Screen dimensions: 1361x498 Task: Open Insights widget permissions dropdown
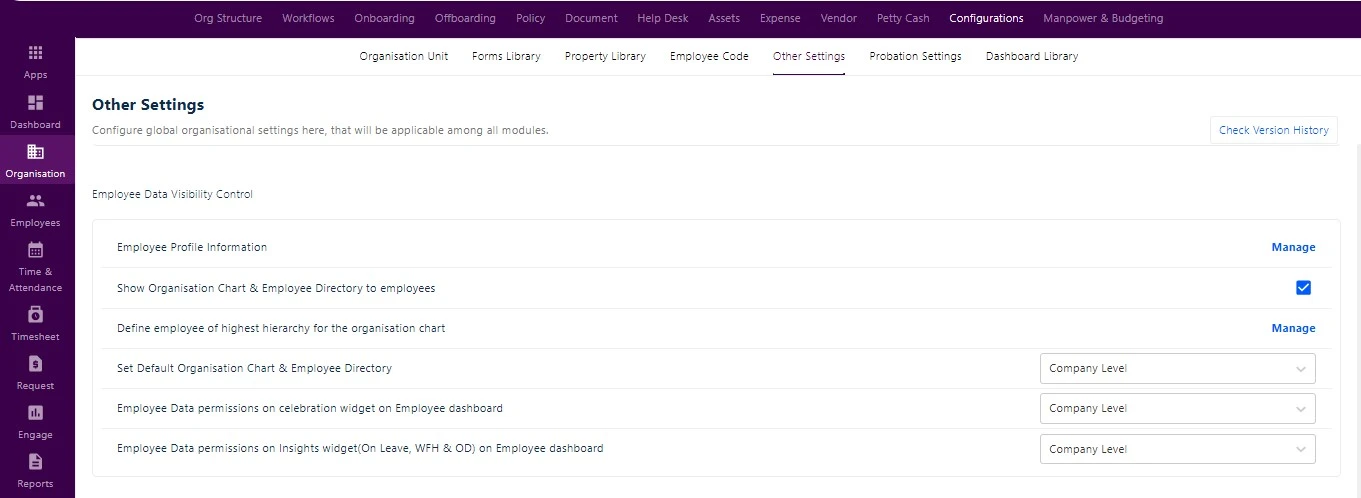[1177, 449]
